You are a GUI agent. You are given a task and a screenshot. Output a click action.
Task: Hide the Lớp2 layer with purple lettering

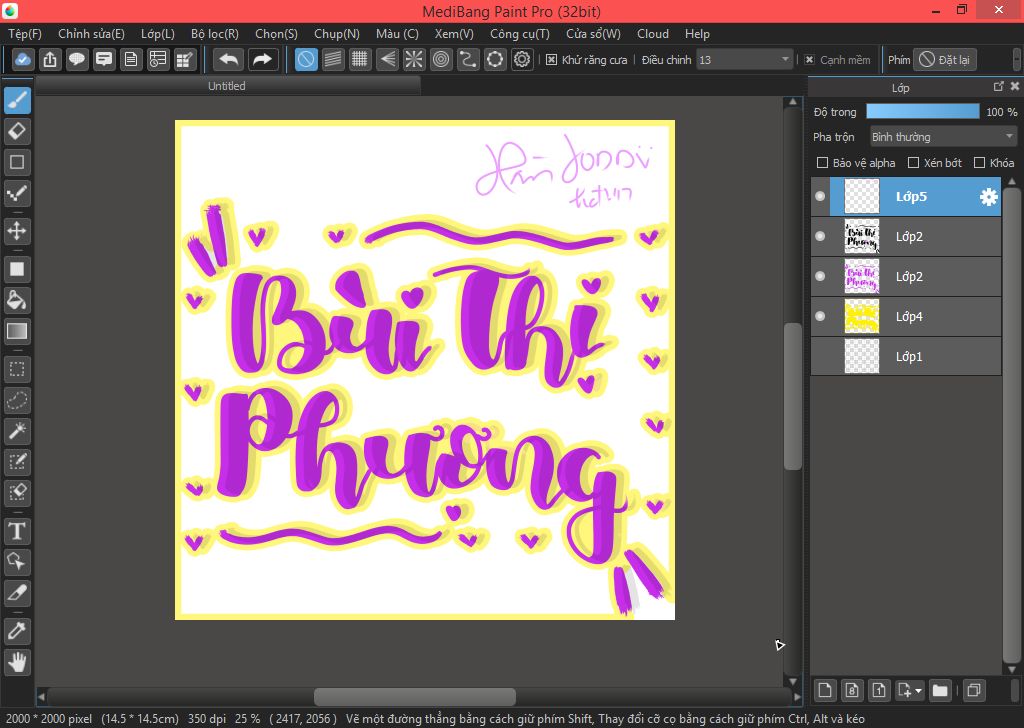coord(820,276)
